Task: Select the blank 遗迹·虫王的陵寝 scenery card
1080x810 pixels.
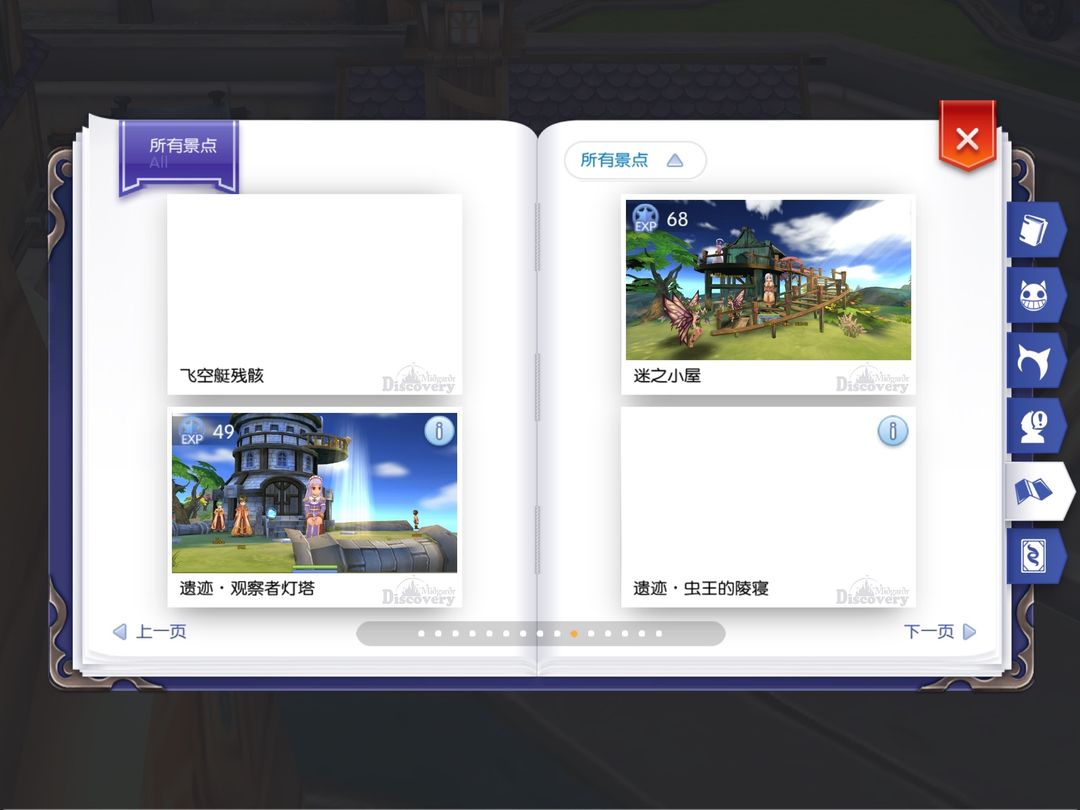Action: pos(768,507)
